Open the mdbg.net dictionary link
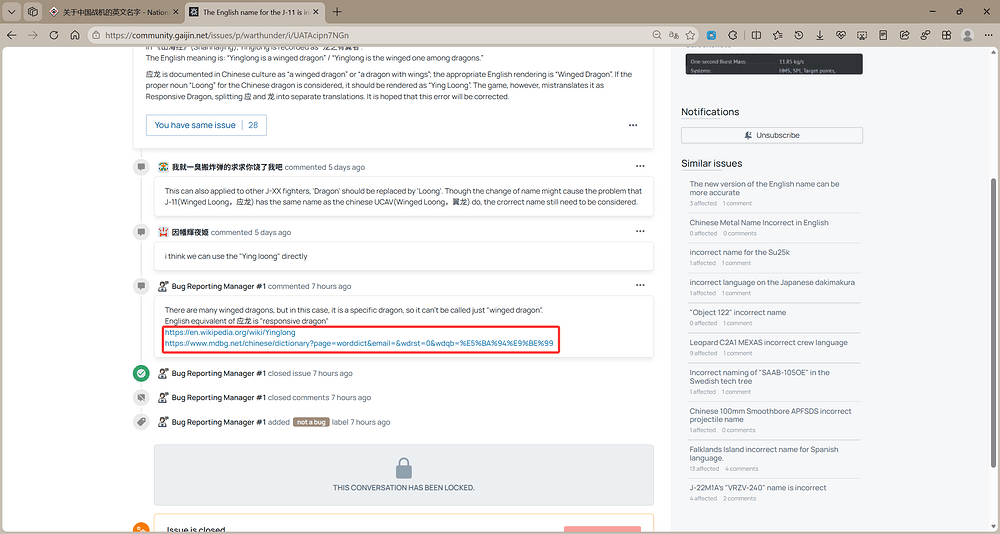The image size is (1000, 534). pyautogui.click(x=358, y=343)
